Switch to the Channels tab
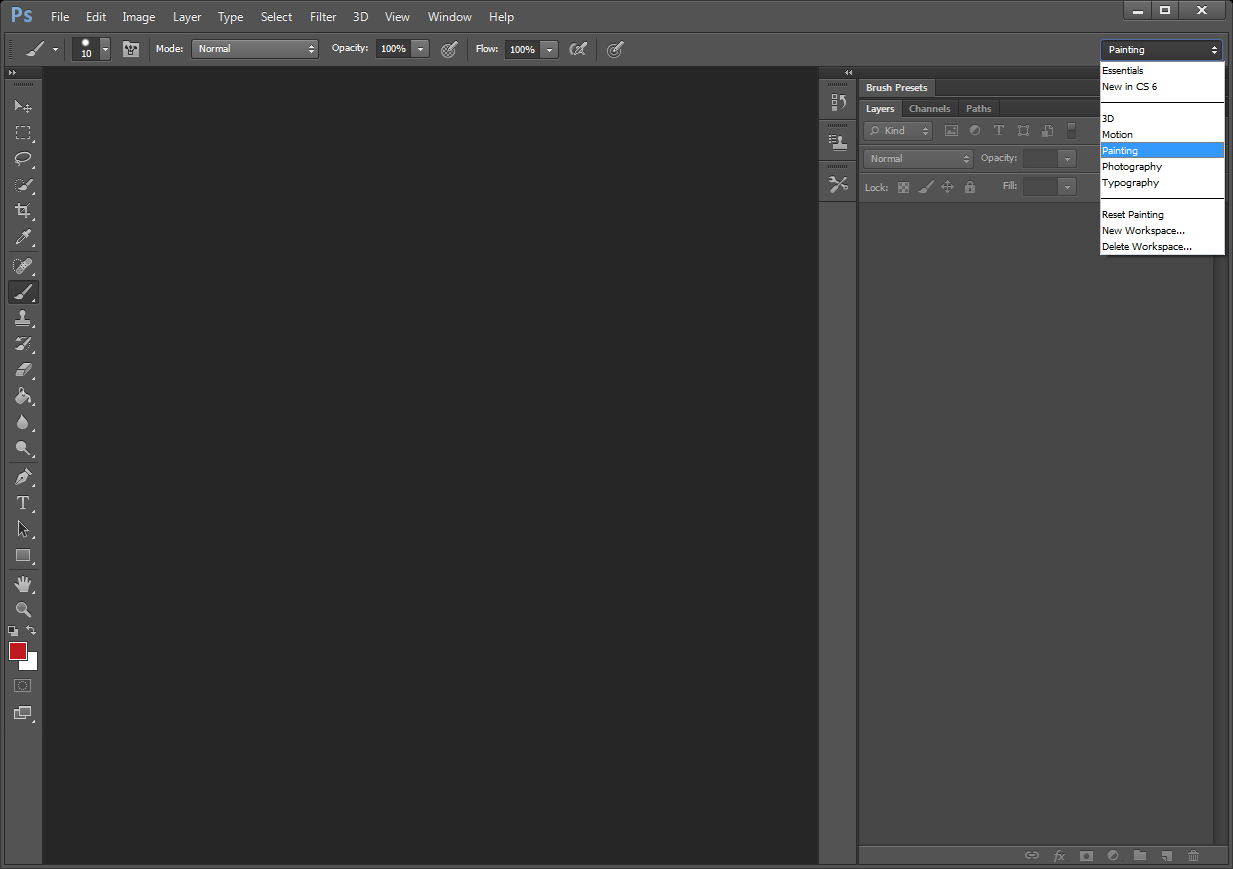 pyautogui.click(x=929, y=109)
